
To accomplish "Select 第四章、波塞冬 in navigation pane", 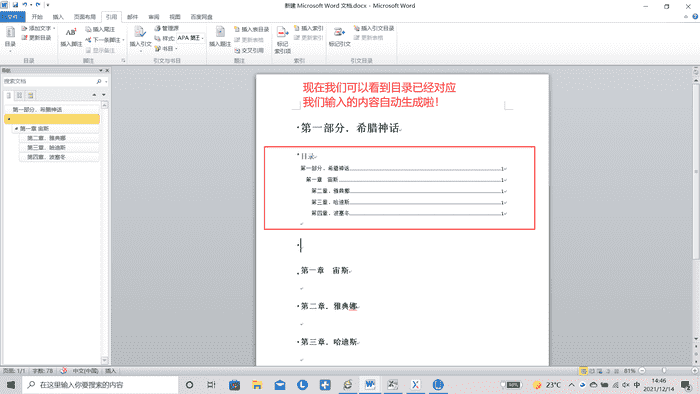I will pos(59,157).
